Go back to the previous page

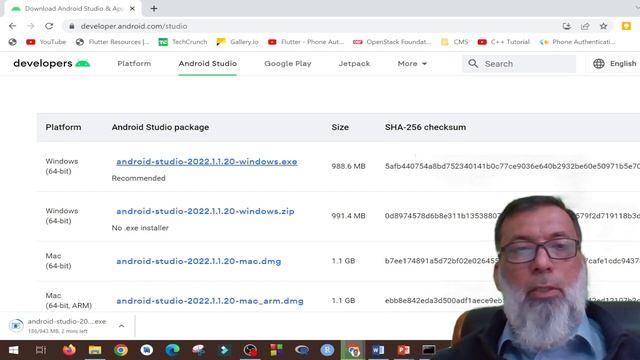click(12, 26)
